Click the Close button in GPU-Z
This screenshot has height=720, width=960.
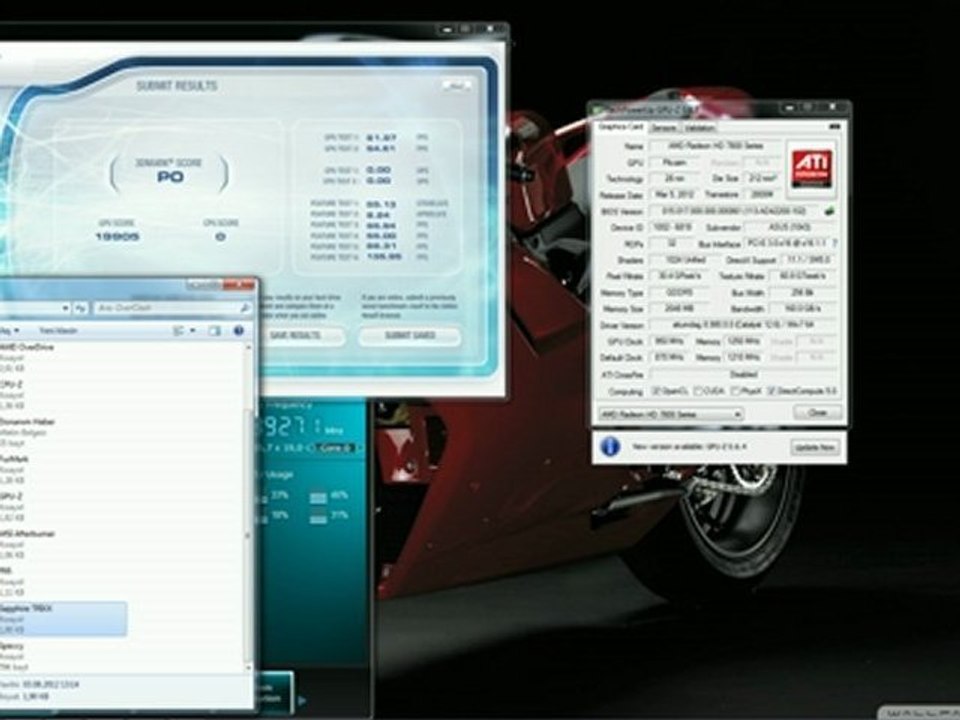click(x=818, y=413)
